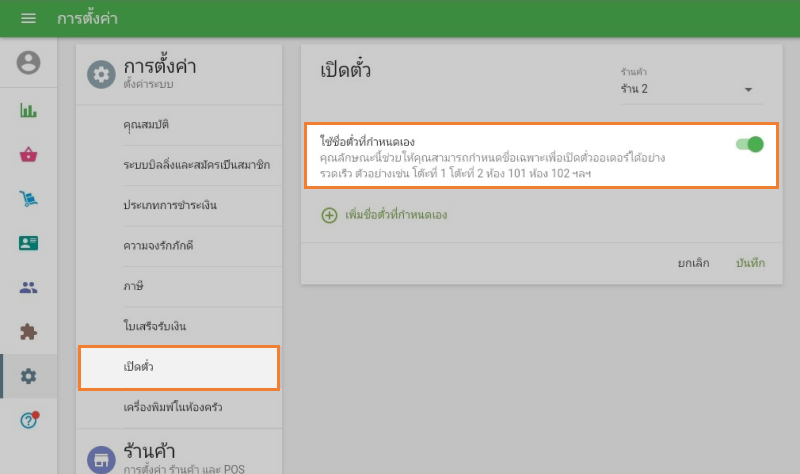Select เปิดตั๋ว menu item
Viewport: 800px width, 474px height.
[179, 367]
